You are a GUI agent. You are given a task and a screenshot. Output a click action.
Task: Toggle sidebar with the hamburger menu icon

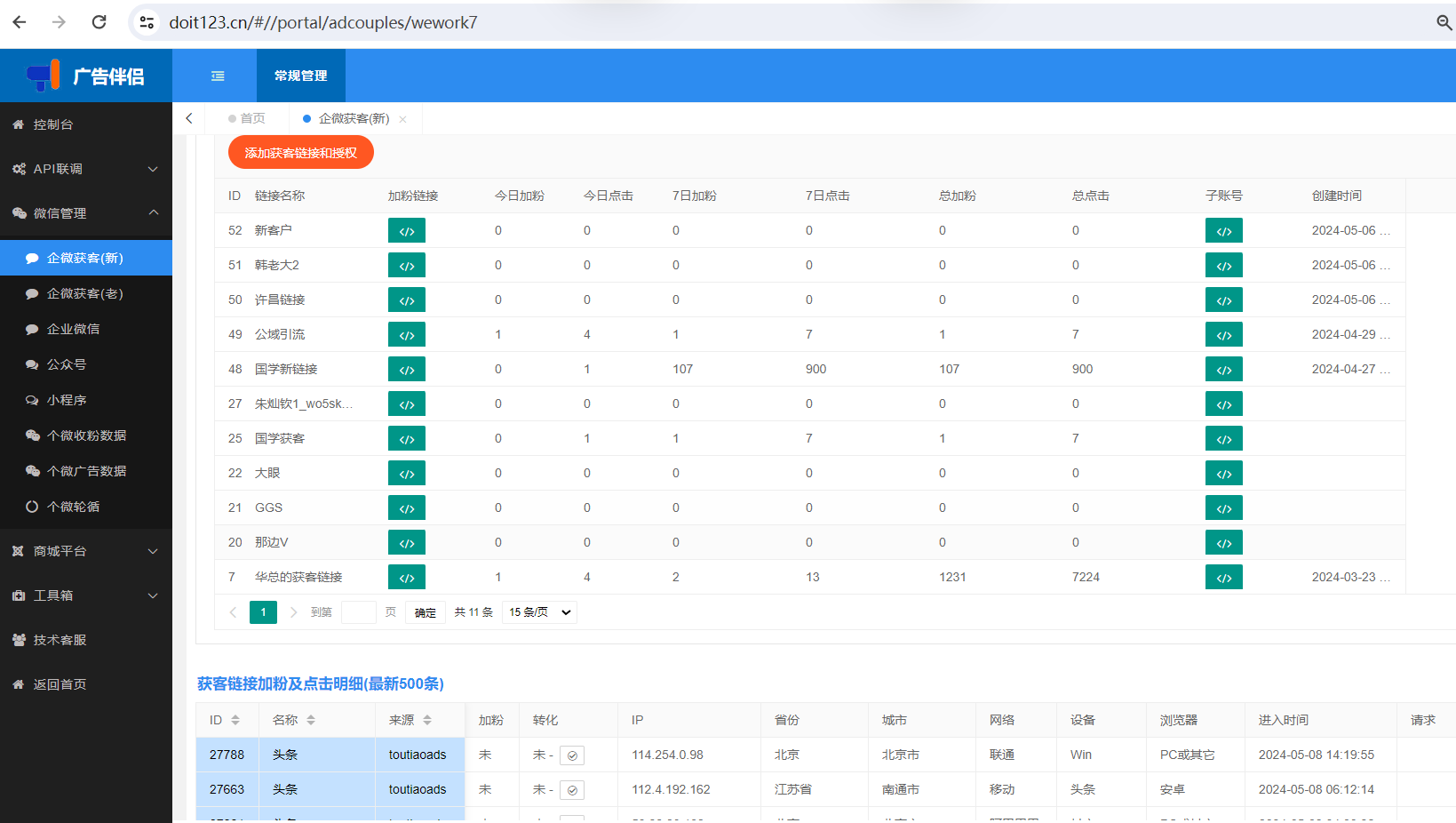[x=218, y=76]
